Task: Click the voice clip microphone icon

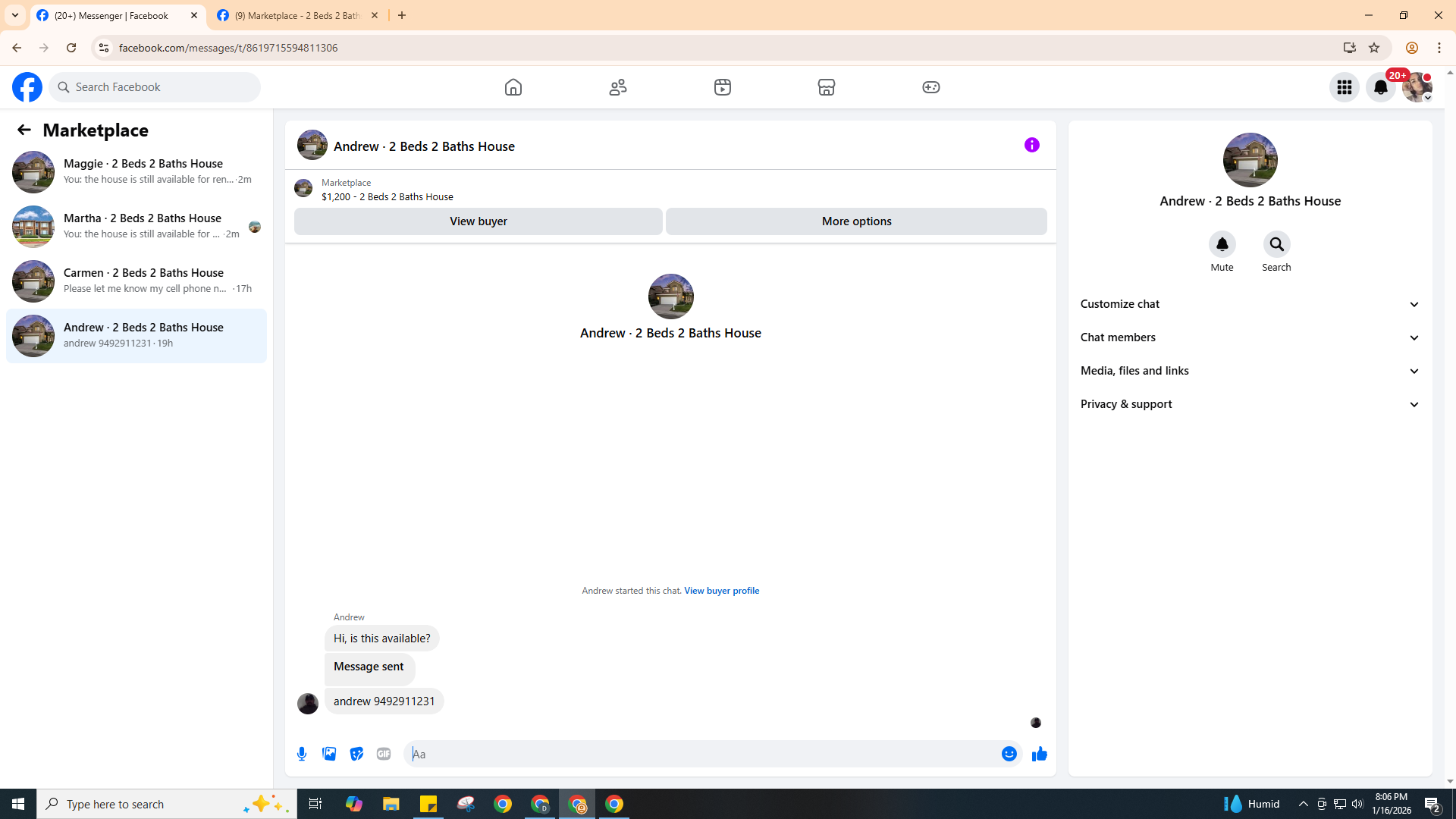Action: click(302, 754)
